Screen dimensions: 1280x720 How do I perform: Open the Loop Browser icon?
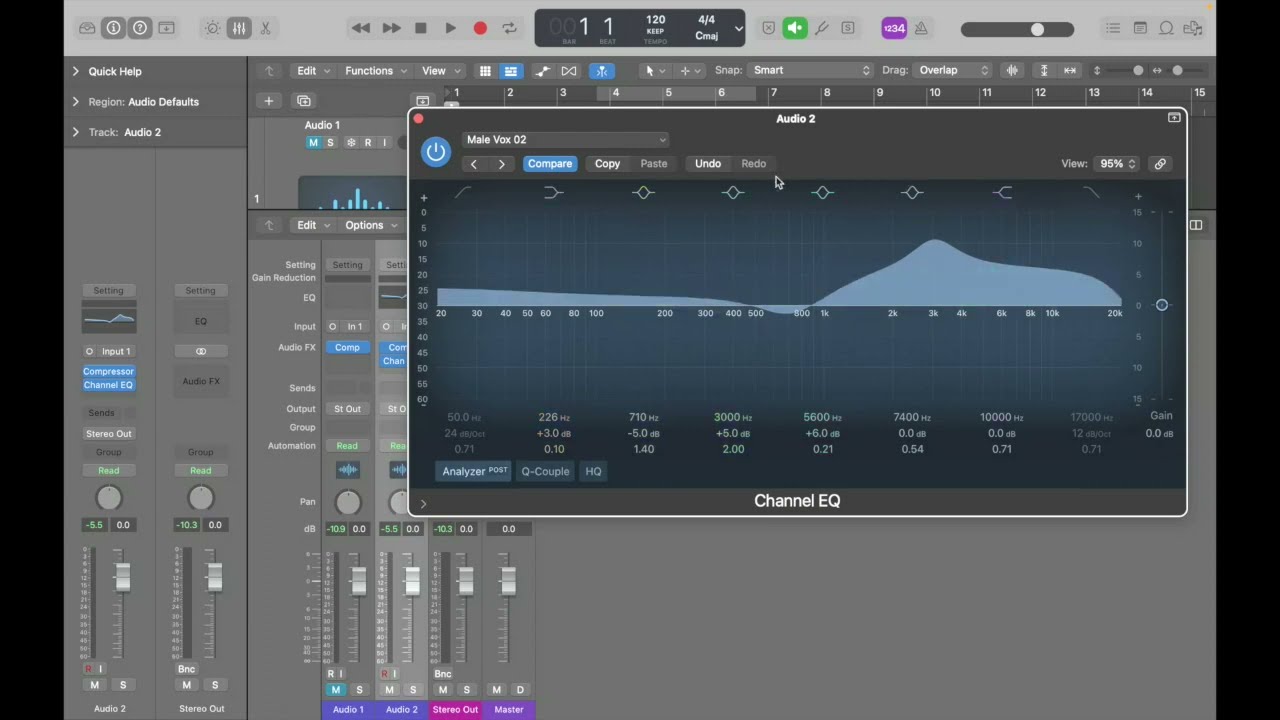pyautogui.click(x=1166, y=28)
